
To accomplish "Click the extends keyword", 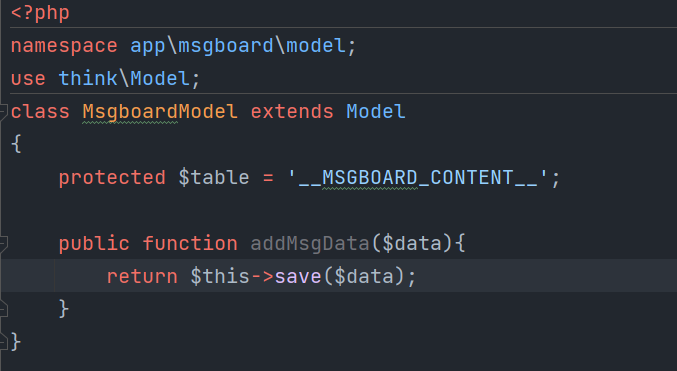I will tap(292, 112).
